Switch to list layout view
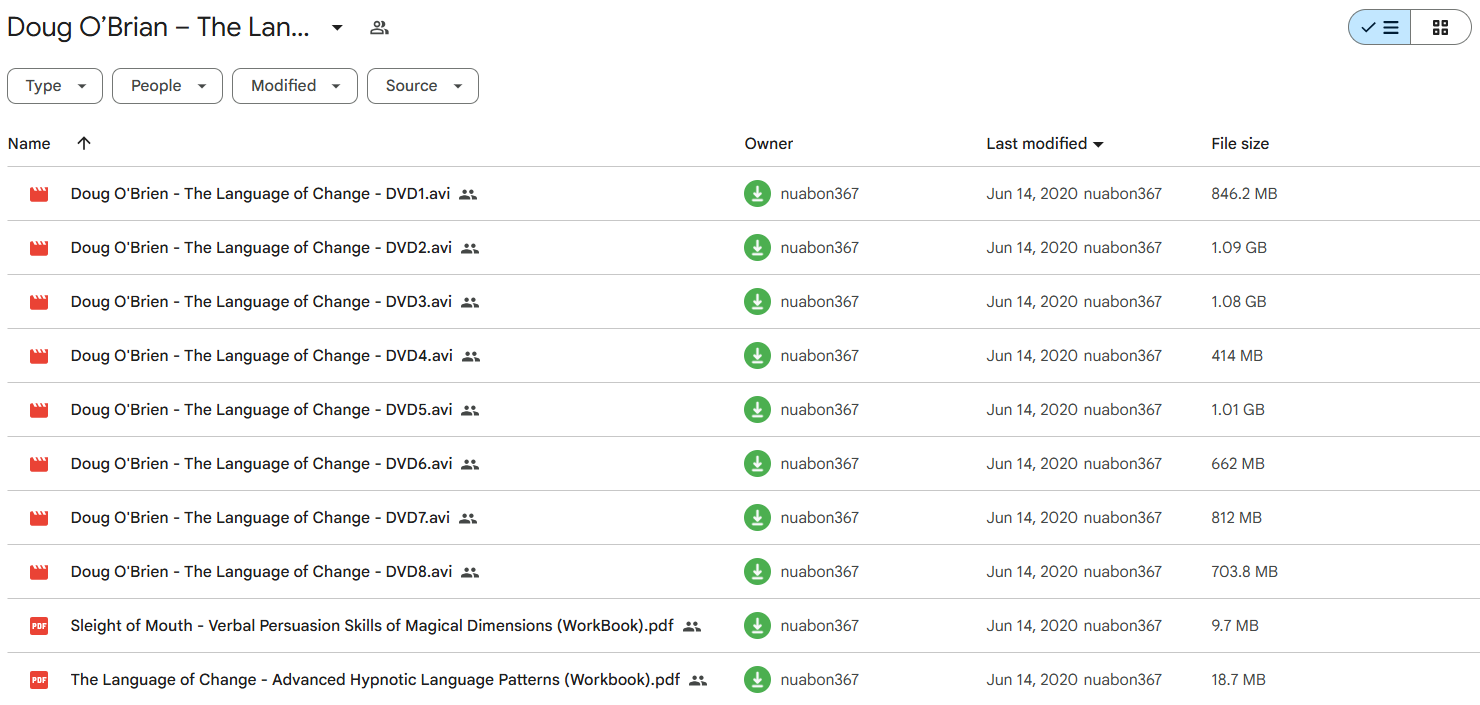 point(1380,28)
